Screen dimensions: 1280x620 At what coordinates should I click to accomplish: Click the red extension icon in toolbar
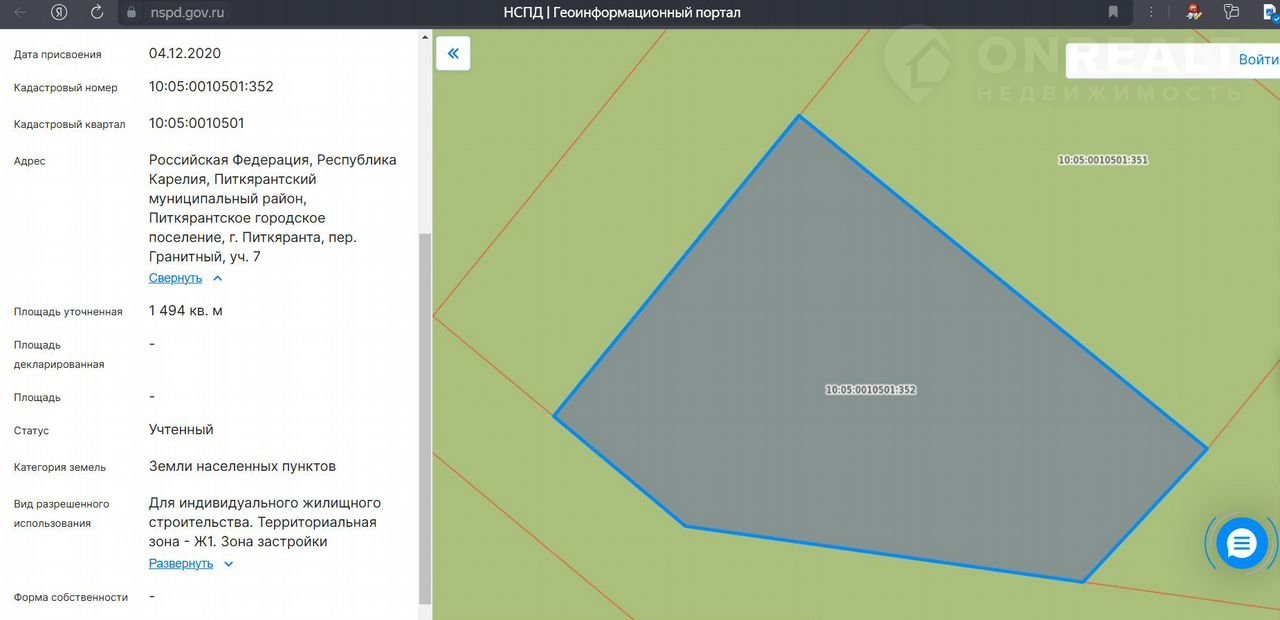coord(1194,13)
